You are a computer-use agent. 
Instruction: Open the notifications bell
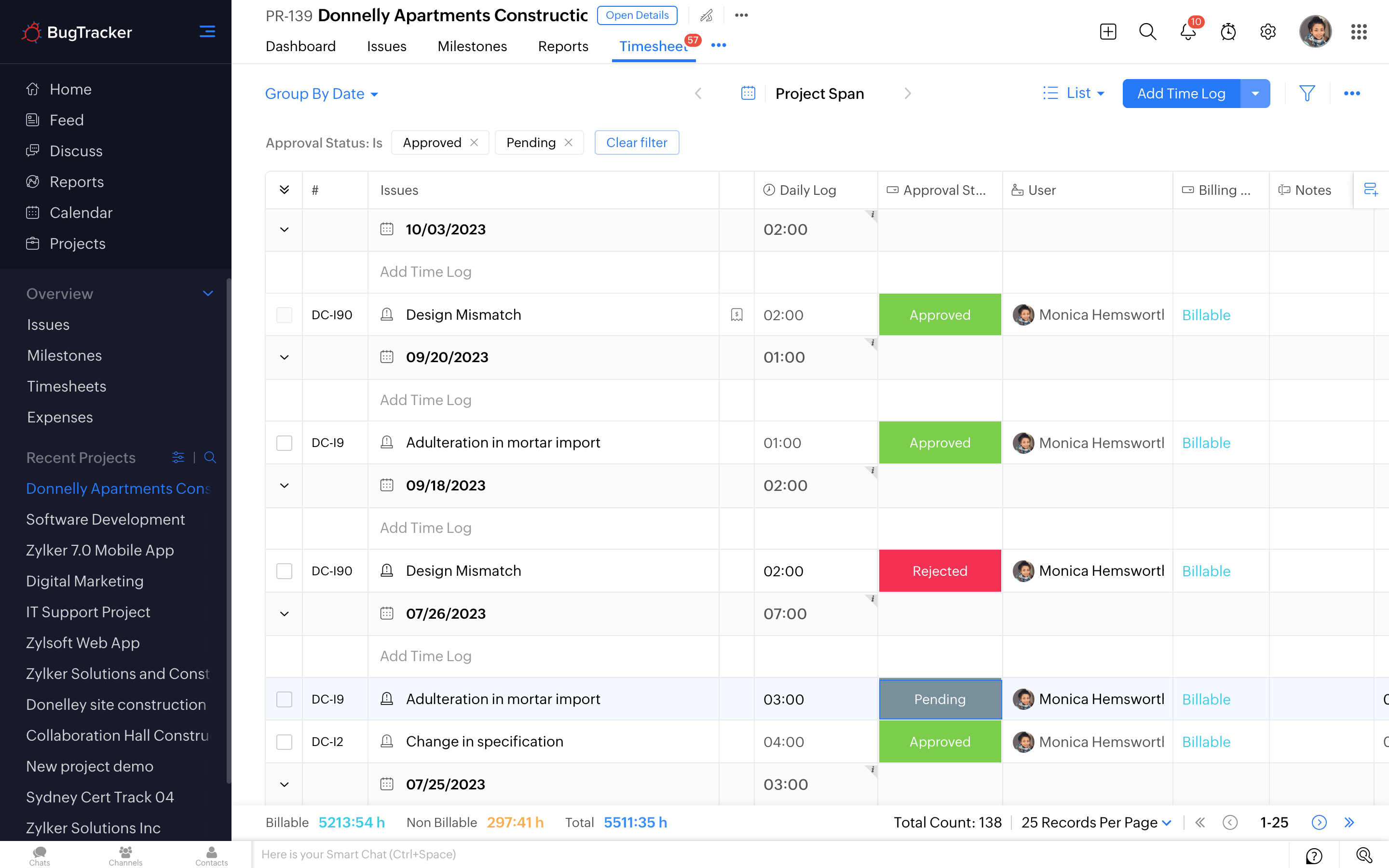click(x=1187, y=31)
